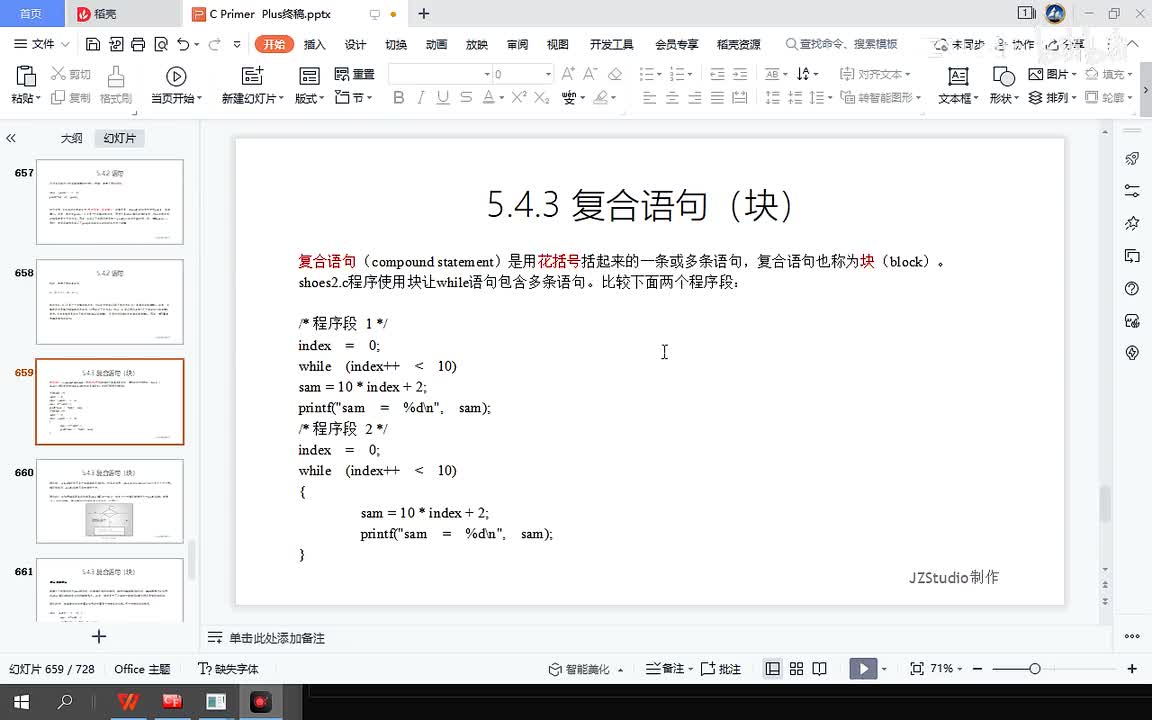Click the Save icon in quick toolbar
The image size is (1152, 720).
(x=93, y=44)
